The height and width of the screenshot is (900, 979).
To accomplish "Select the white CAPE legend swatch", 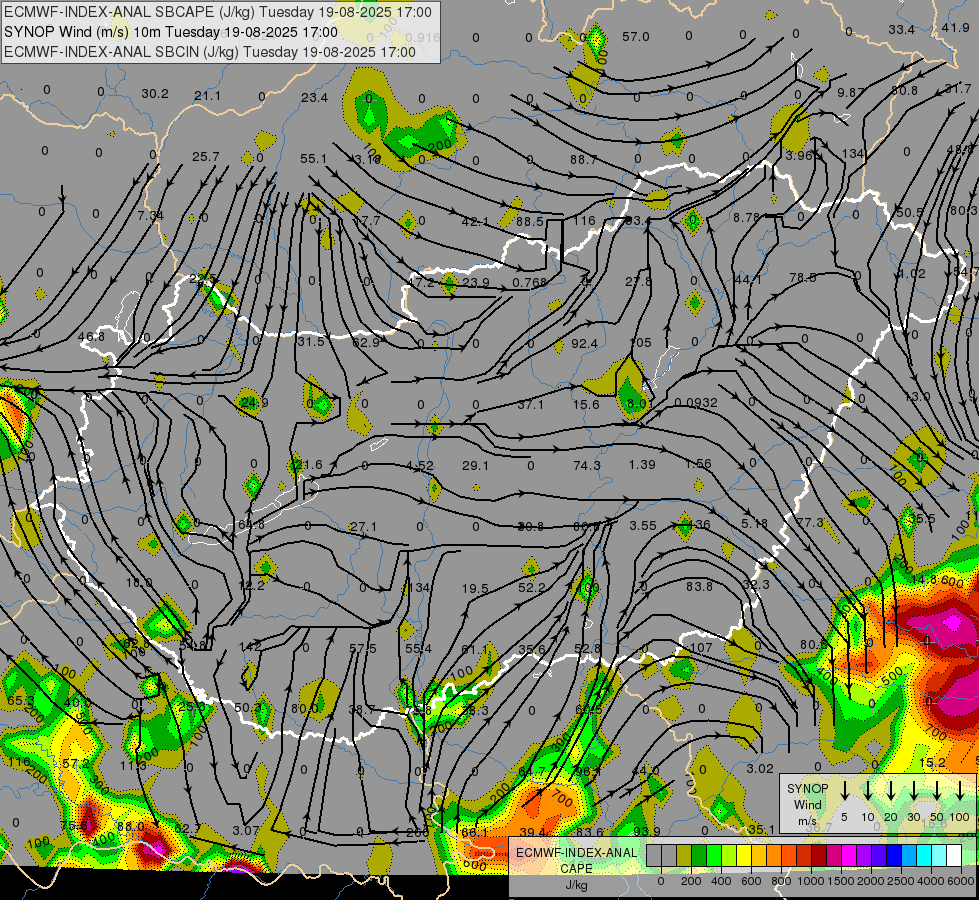I will tap(953, 856).
